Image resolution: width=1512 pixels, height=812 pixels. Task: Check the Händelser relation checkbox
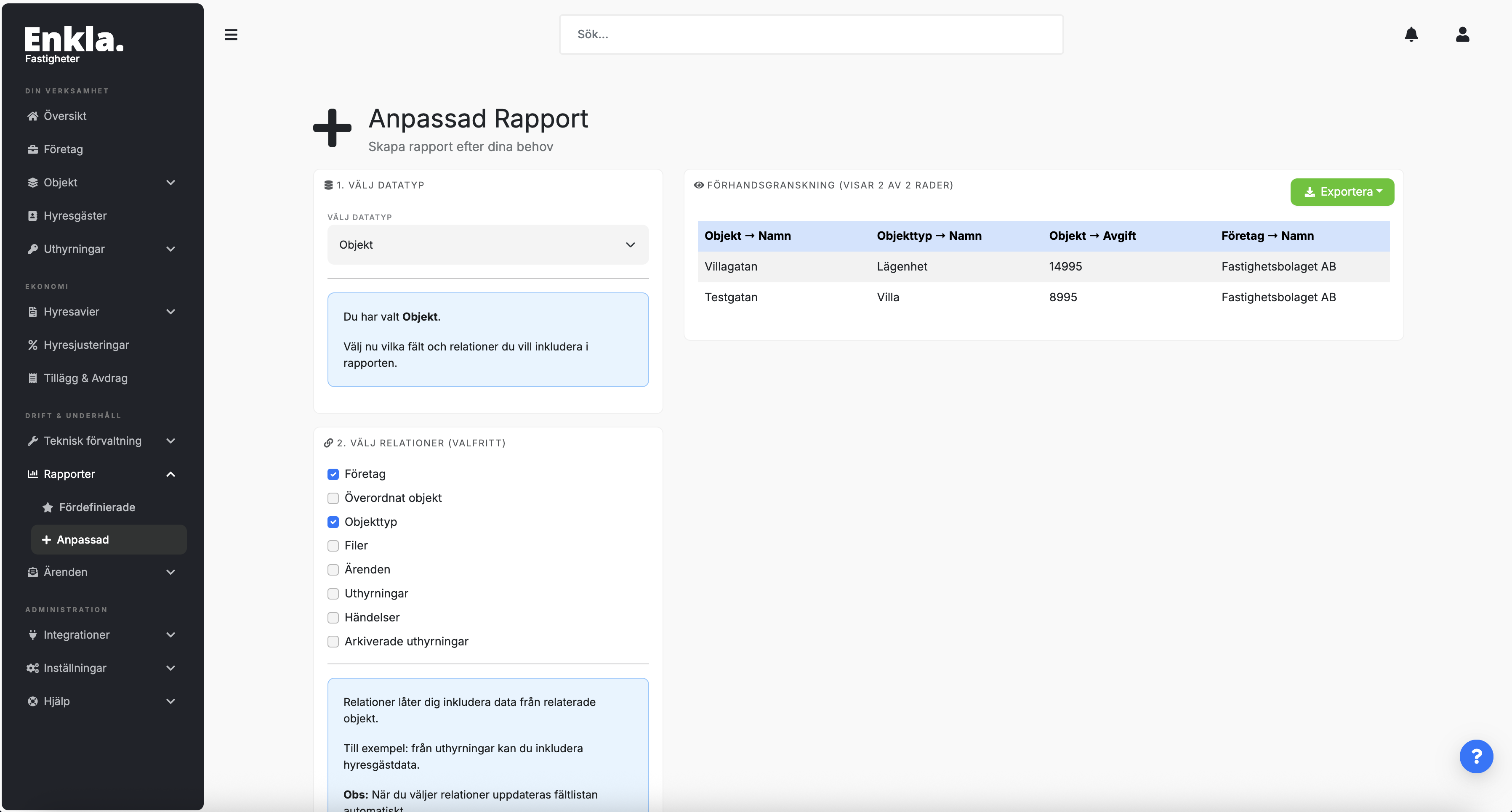pos(333,618)
